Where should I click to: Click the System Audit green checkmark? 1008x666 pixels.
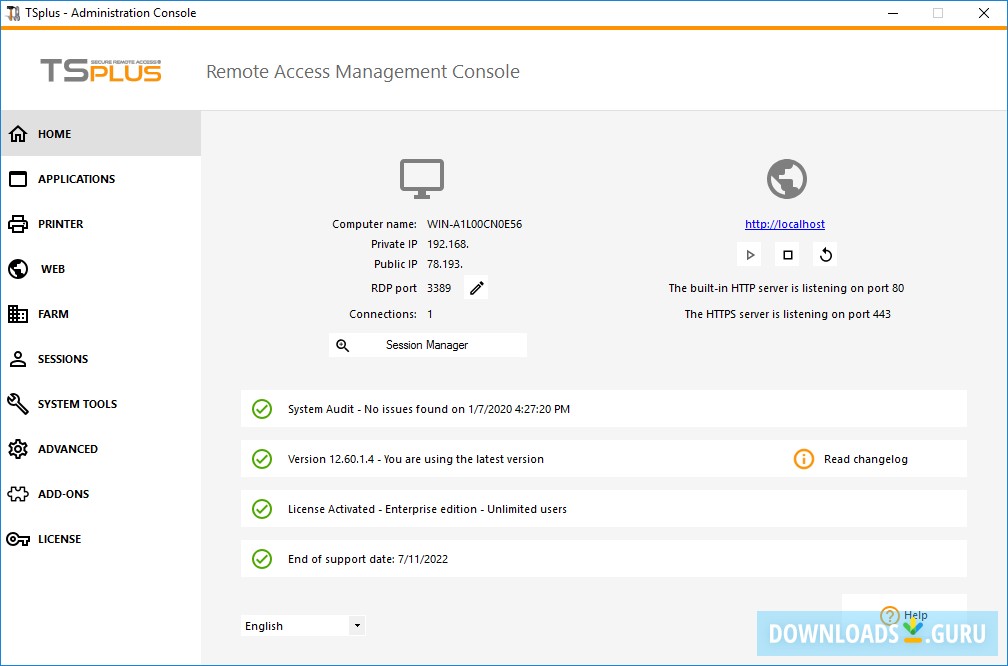pyautogui.click(x=262, y=409)
